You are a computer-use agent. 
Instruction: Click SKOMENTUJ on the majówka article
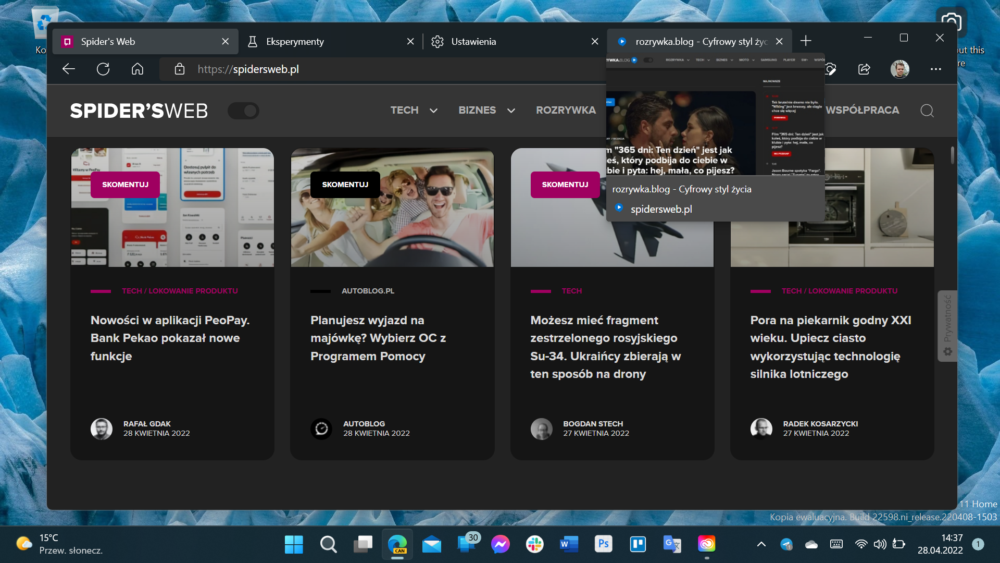coord(345,184)
